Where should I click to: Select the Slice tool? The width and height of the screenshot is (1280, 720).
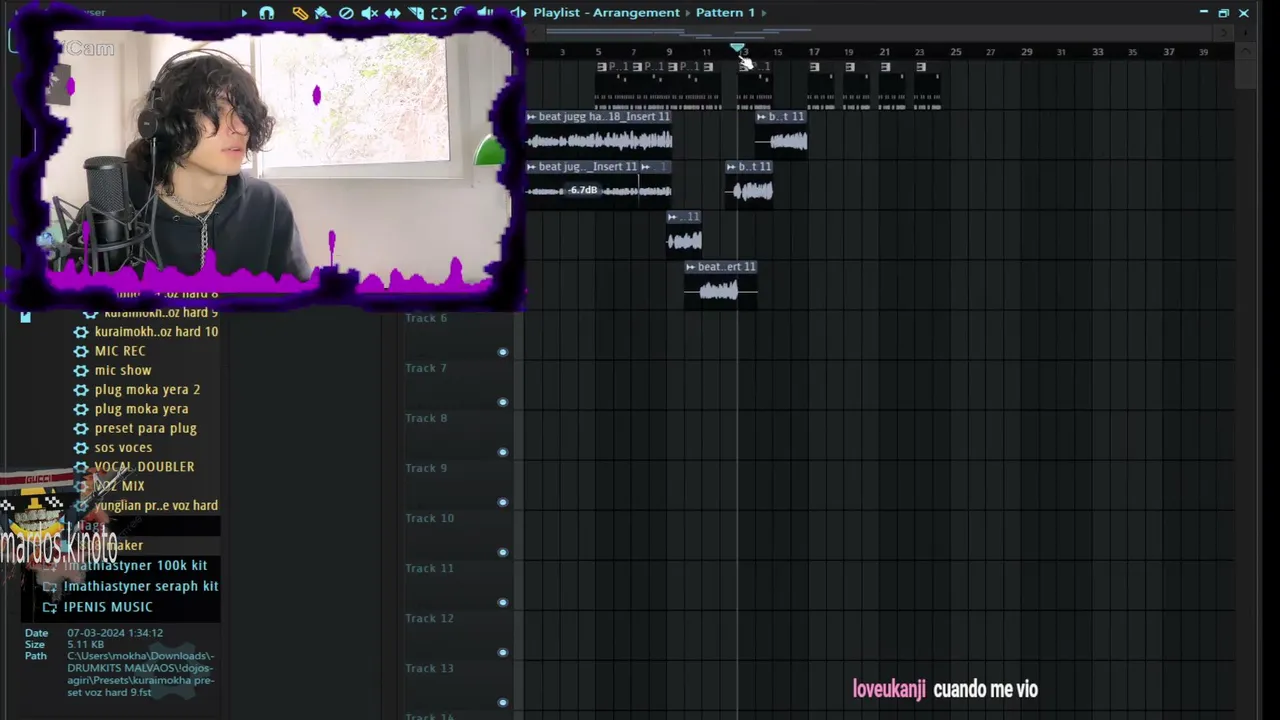pos(416,13)
